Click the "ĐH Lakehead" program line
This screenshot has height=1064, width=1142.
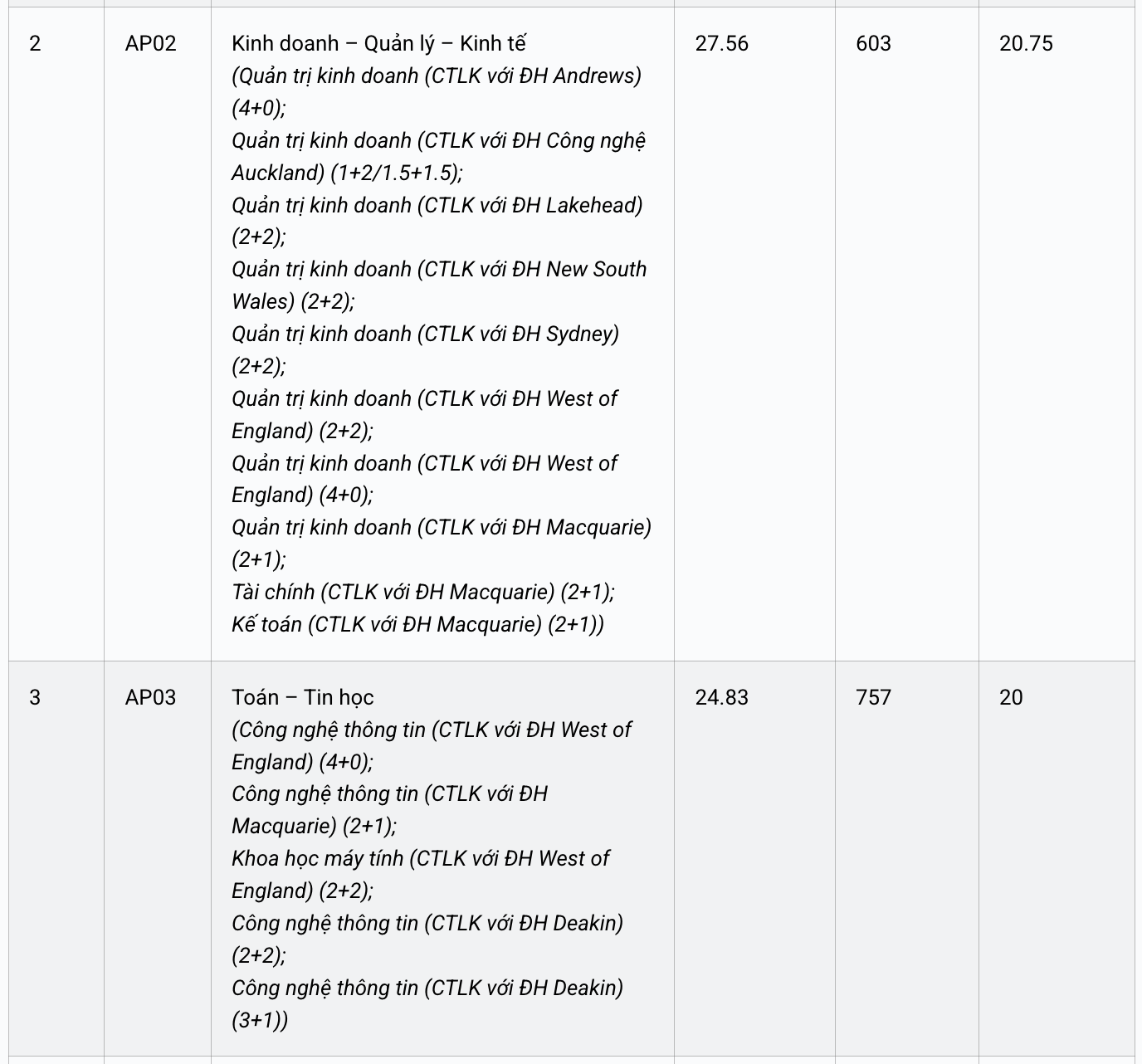437,205
